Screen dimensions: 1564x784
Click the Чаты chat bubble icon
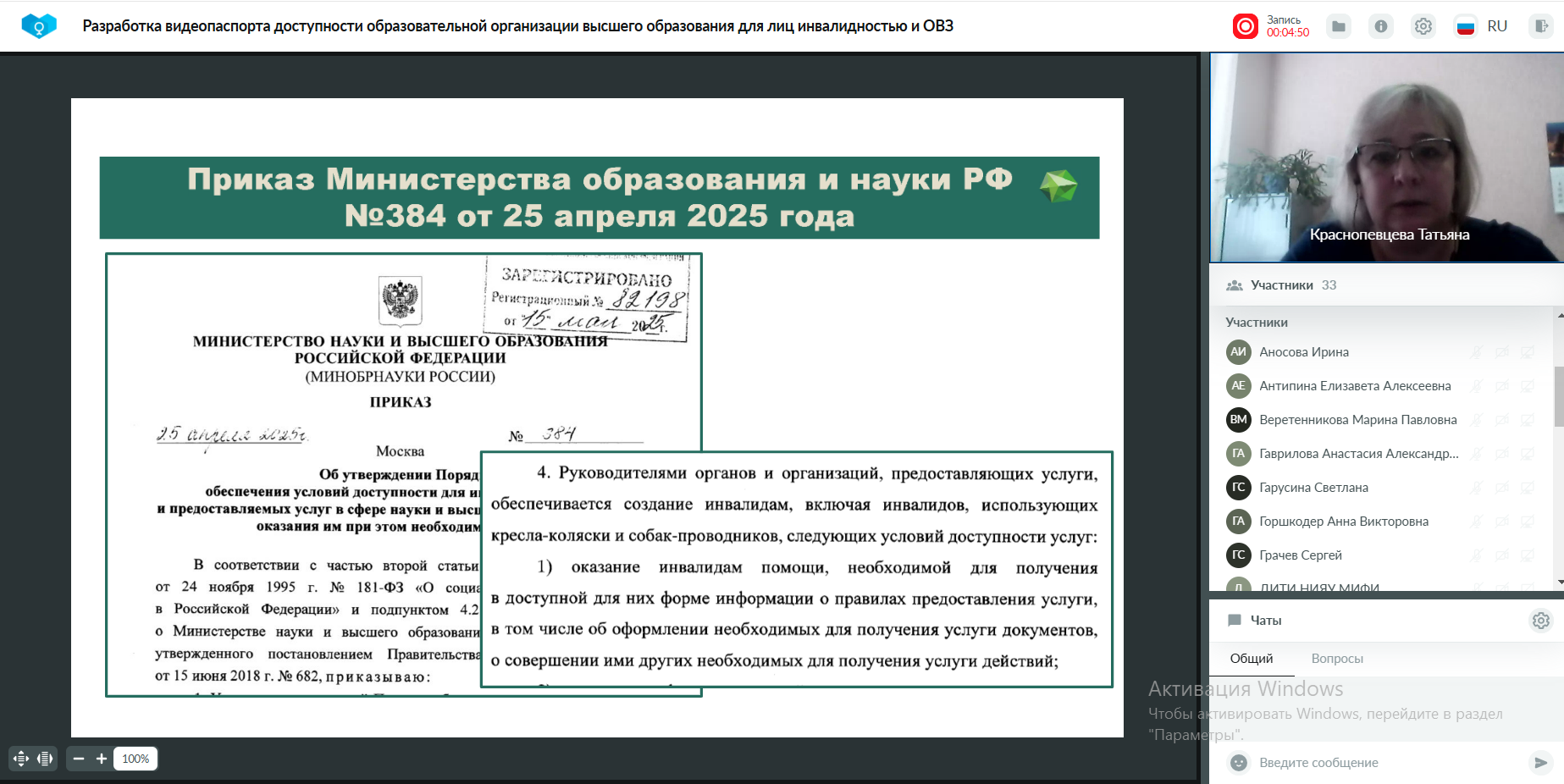pos(1235,621)
